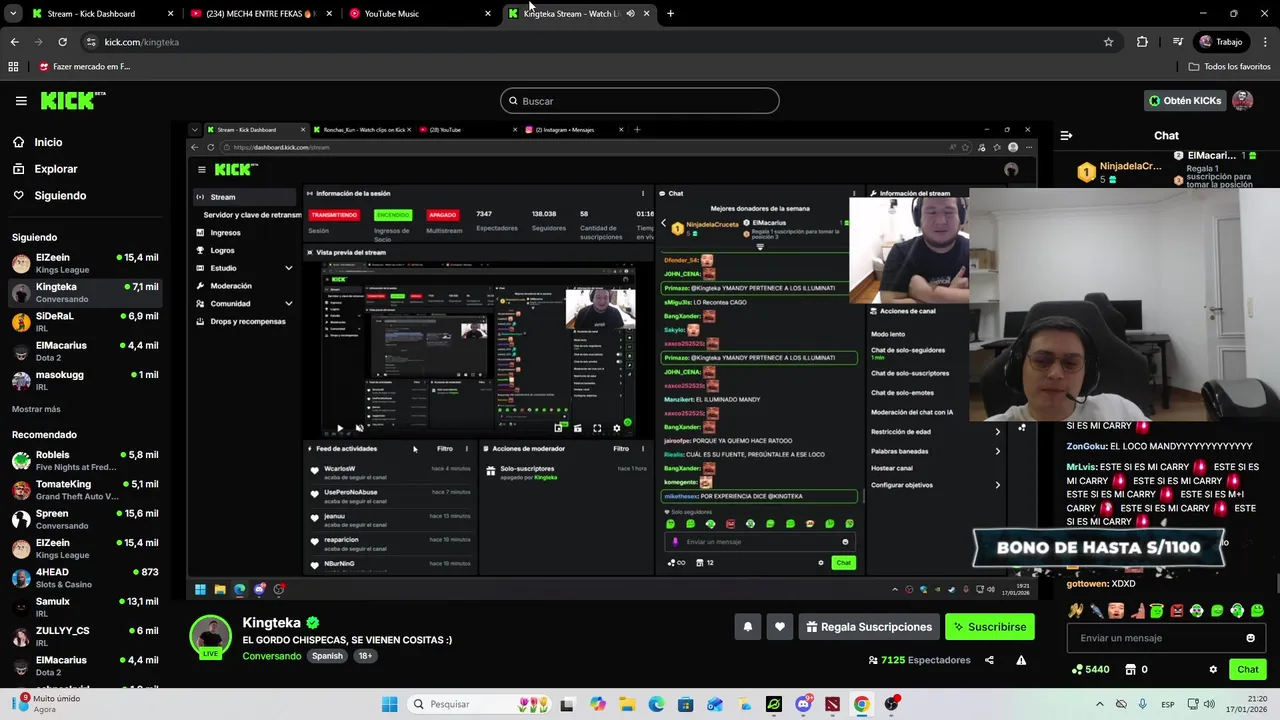The width and height of the screenshot is (1280, 720).
Task: Open Discord from the taskbar
Action: [803, 704]
